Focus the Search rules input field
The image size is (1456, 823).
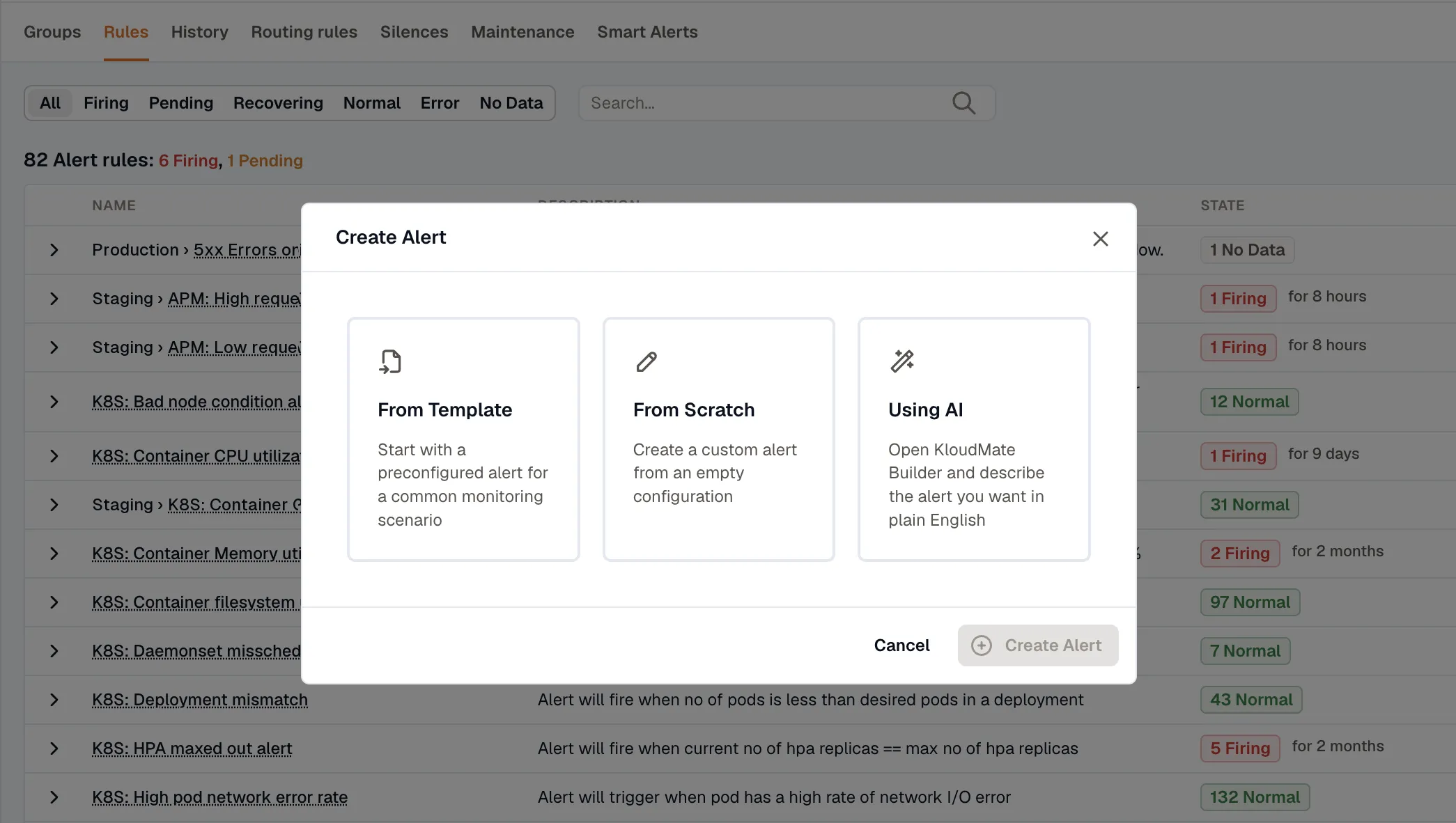787,103
